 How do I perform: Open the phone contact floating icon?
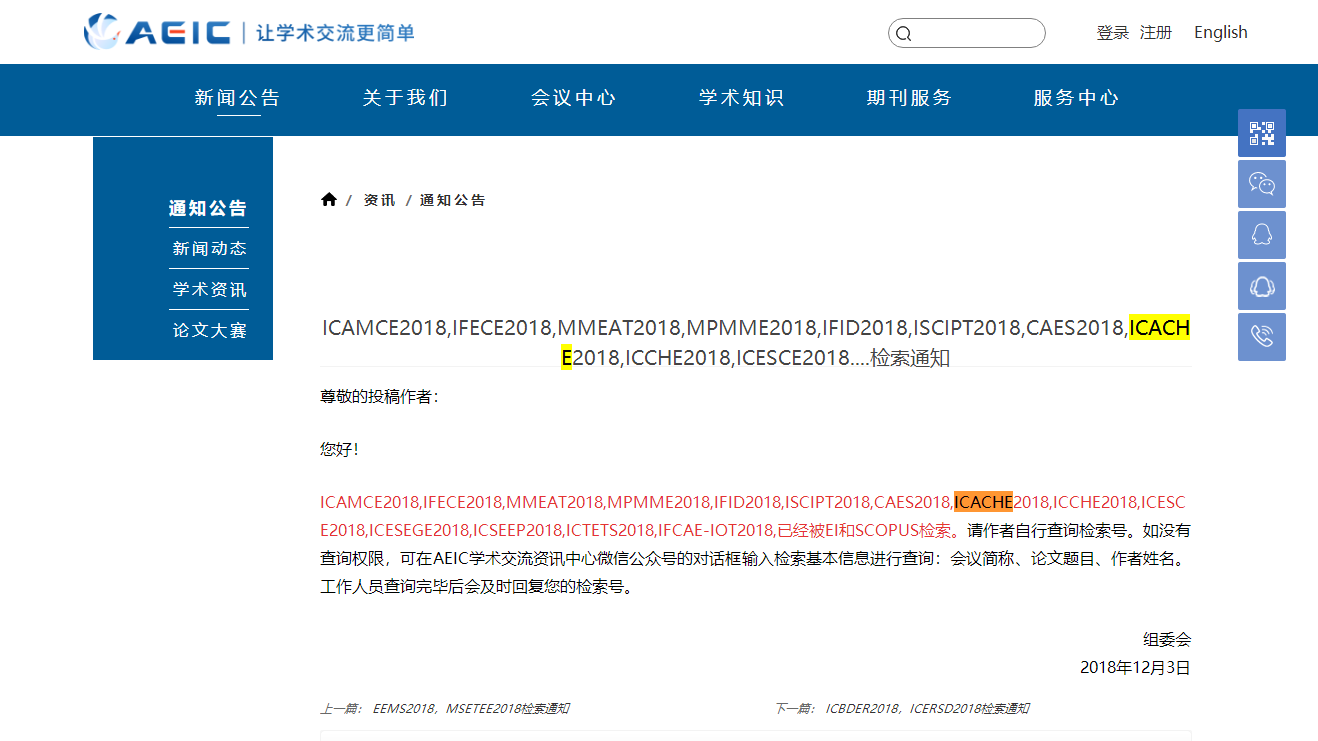[1262, 337]
